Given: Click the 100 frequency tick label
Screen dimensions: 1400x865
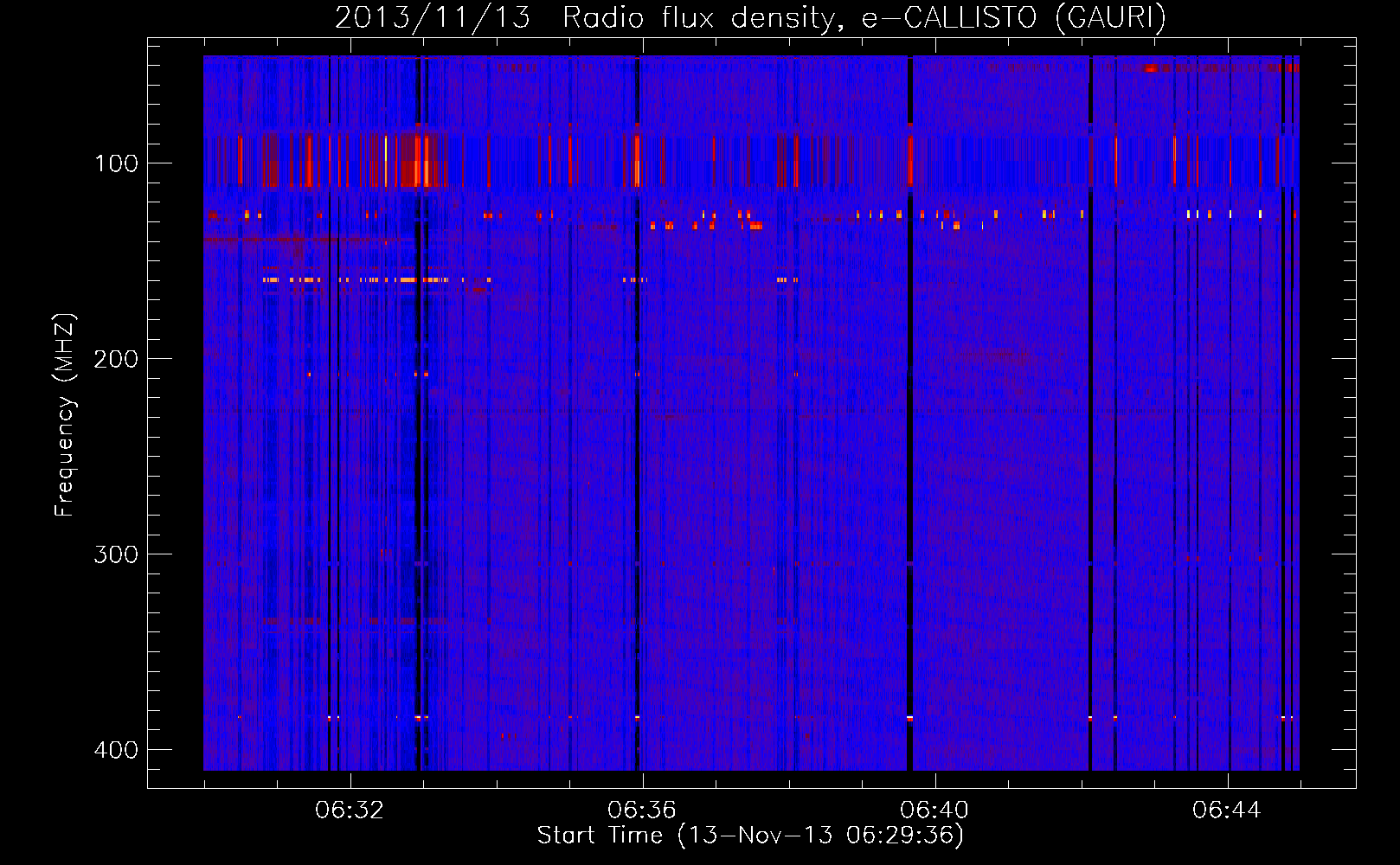Looking at the screenshot, I should 116,163.
